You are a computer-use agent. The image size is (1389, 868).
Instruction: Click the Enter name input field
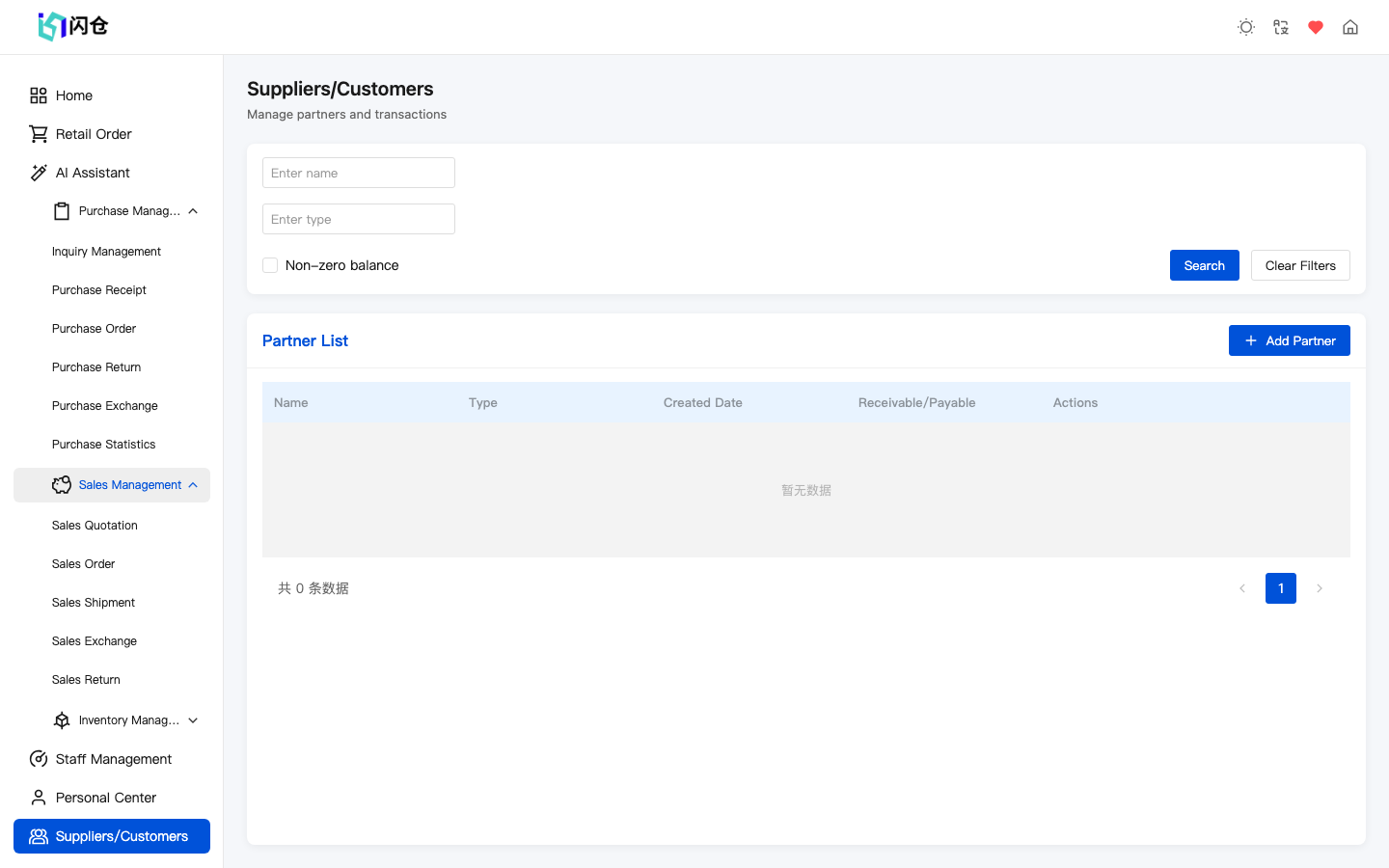point(358,172)
